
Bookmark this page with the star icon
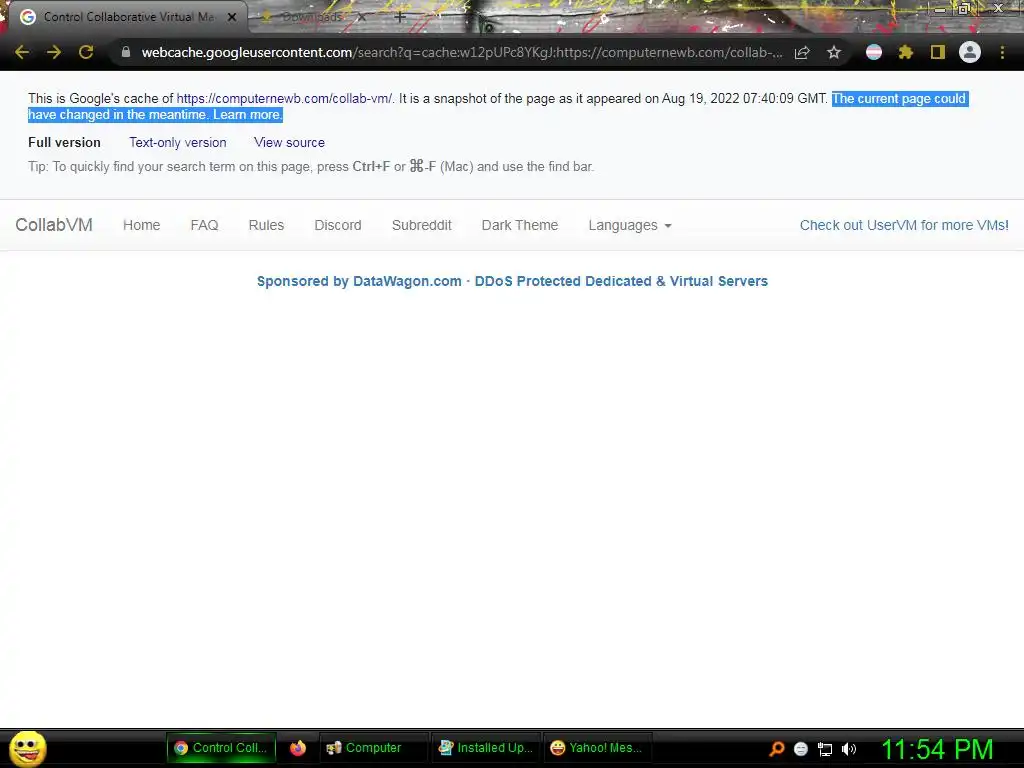tap(834, 52)
